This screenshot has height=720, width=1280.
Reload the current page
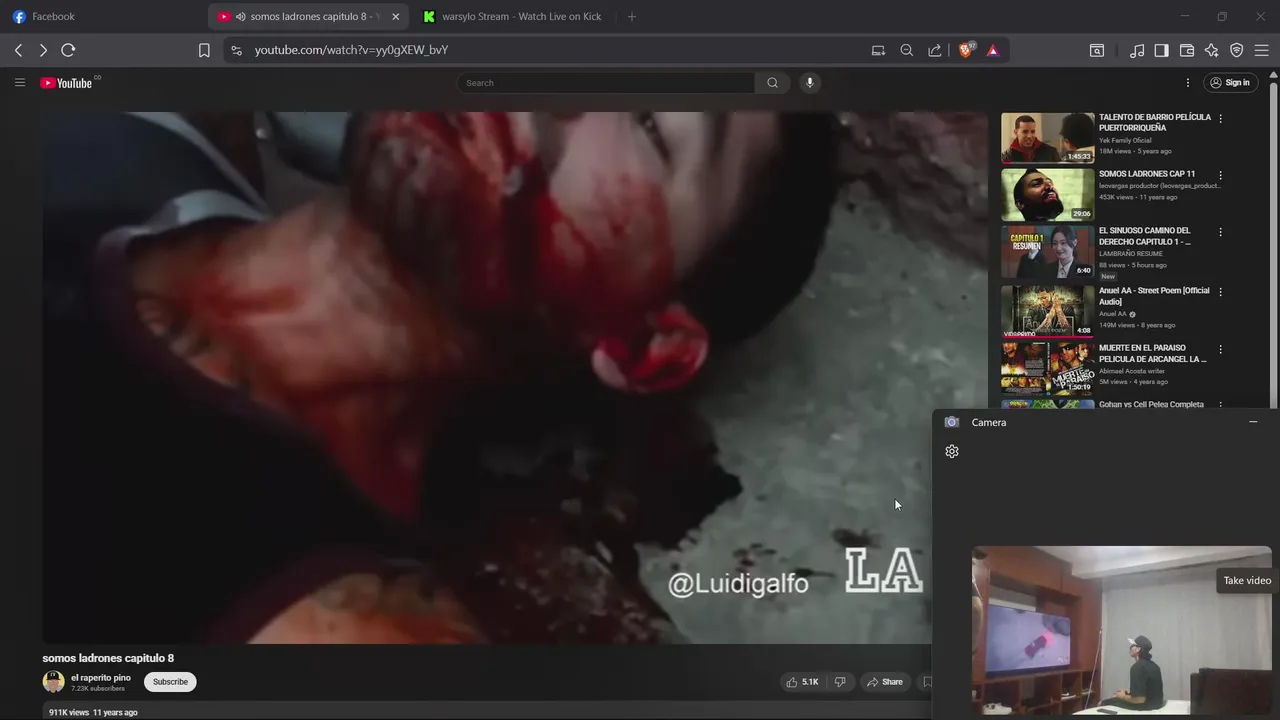68,50
